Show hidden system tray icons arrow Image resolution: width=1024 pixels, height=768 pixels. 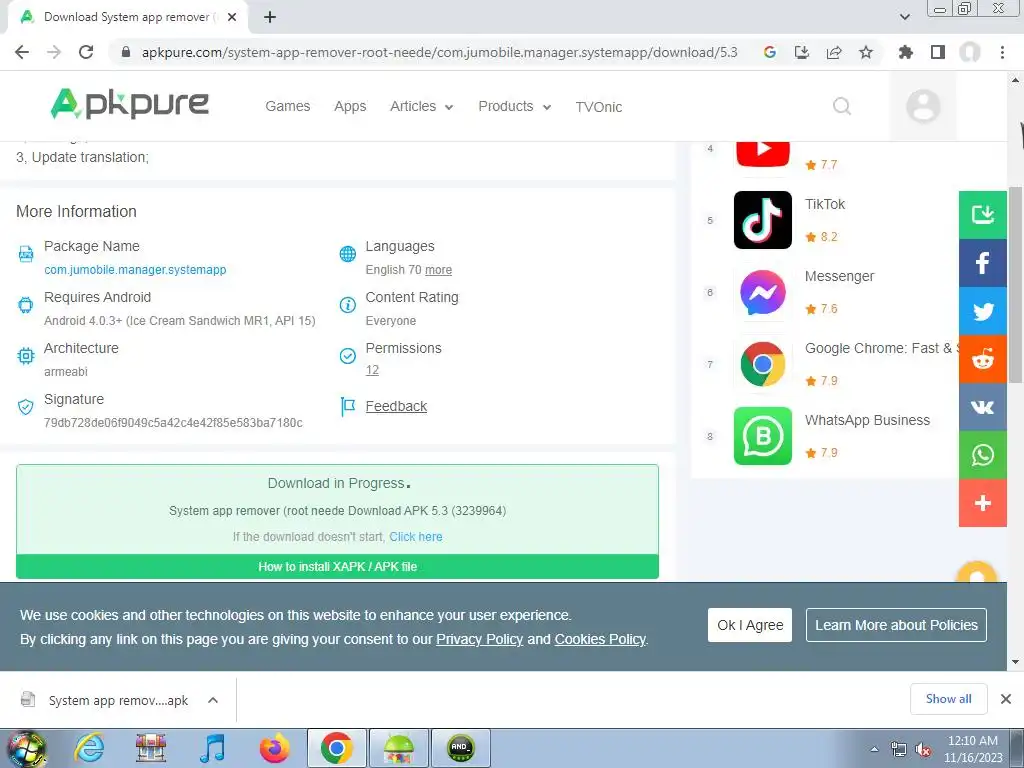click(874, 749)
